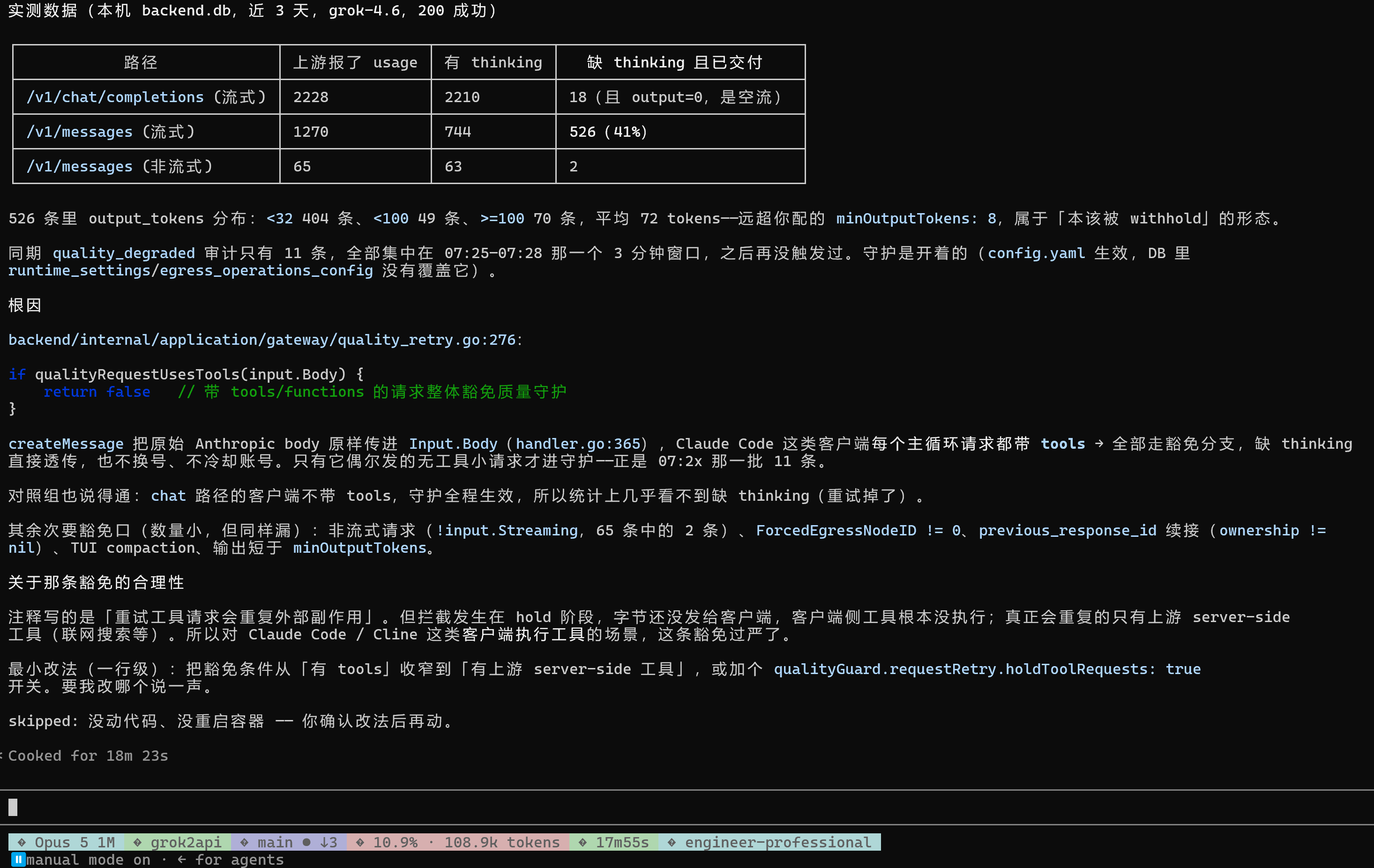Click the return false code line
Image resolution: width=1374 pixels, height=868 pixels.
point(97,392)
